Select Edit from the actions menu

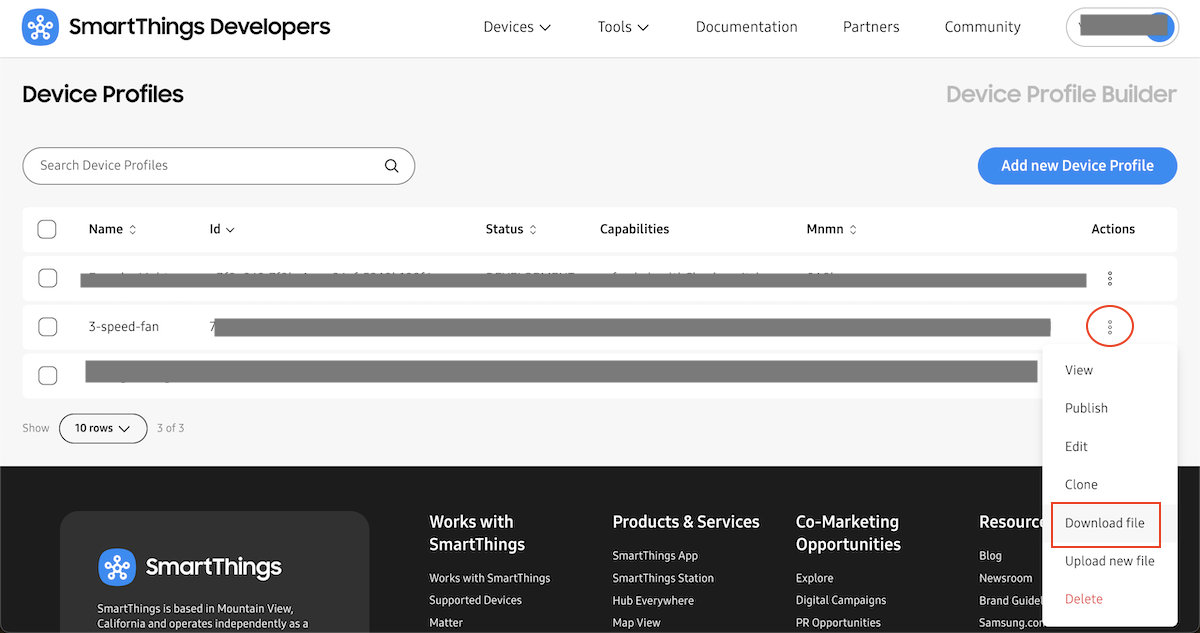[x=1076, y=446]
